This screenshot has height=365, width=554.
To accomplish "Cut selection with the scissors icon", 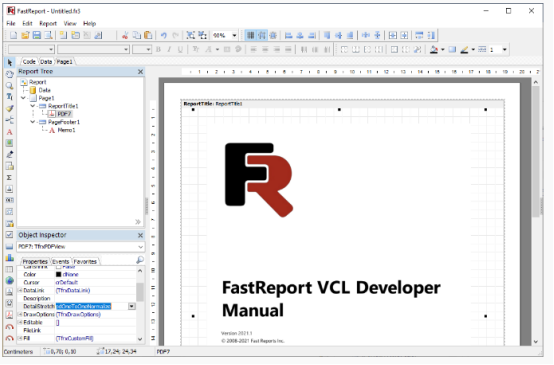I will (125, 35).
